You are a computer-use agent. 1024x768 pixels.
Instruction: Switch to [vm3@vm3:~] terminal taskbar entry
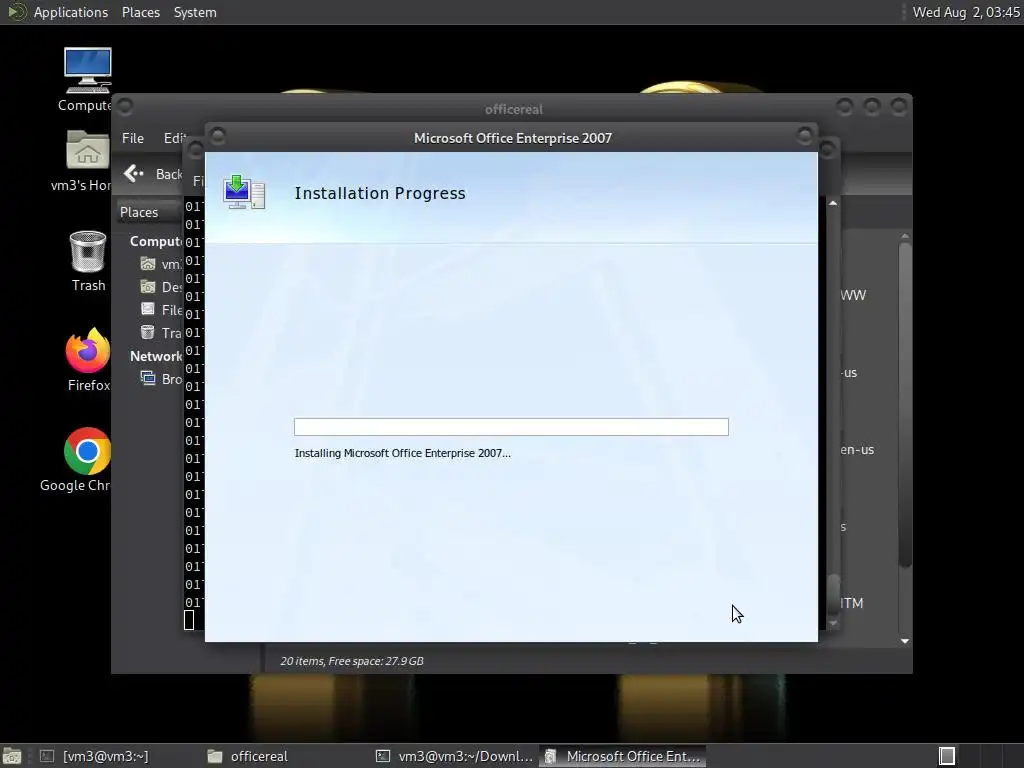[x=94, y=756]
